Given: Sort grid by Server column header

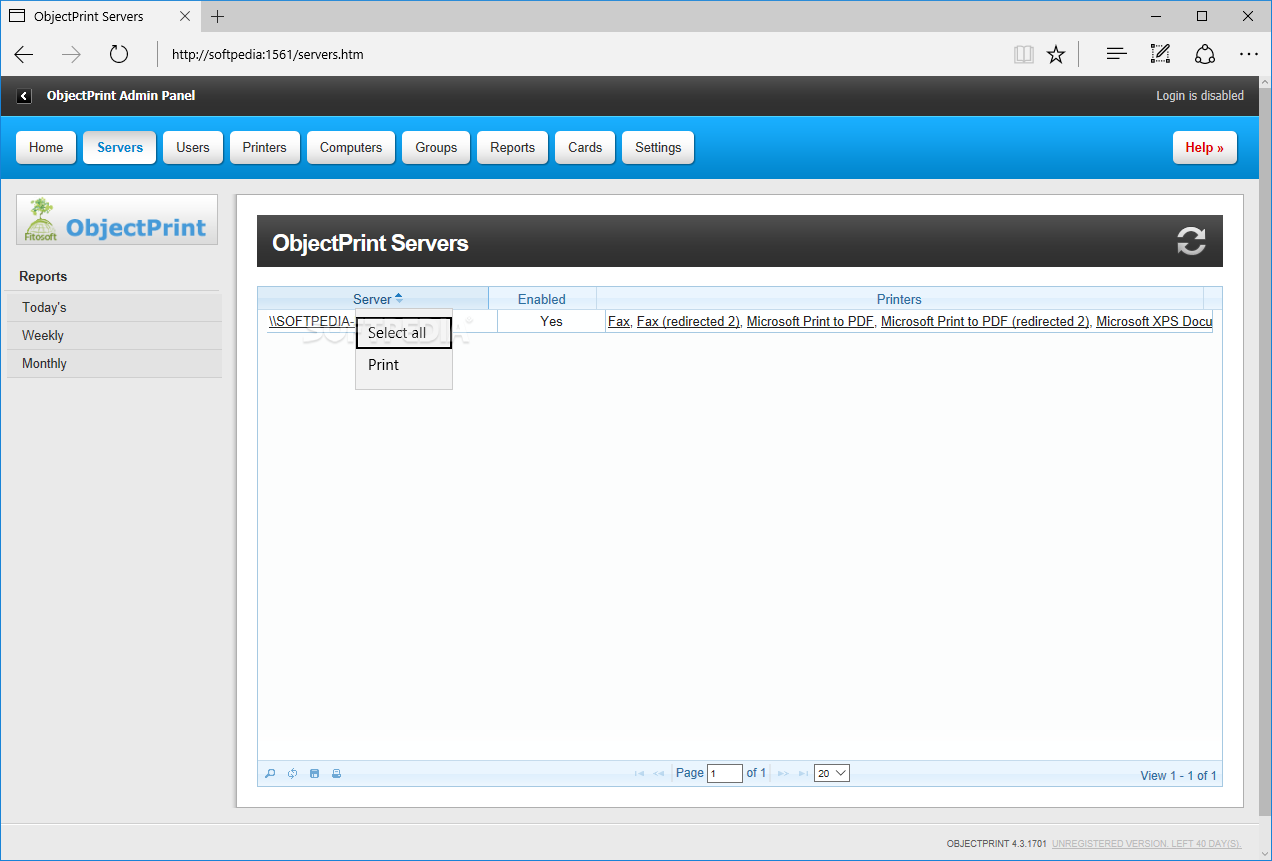Looking at the screenshot, I should (372, 299).
